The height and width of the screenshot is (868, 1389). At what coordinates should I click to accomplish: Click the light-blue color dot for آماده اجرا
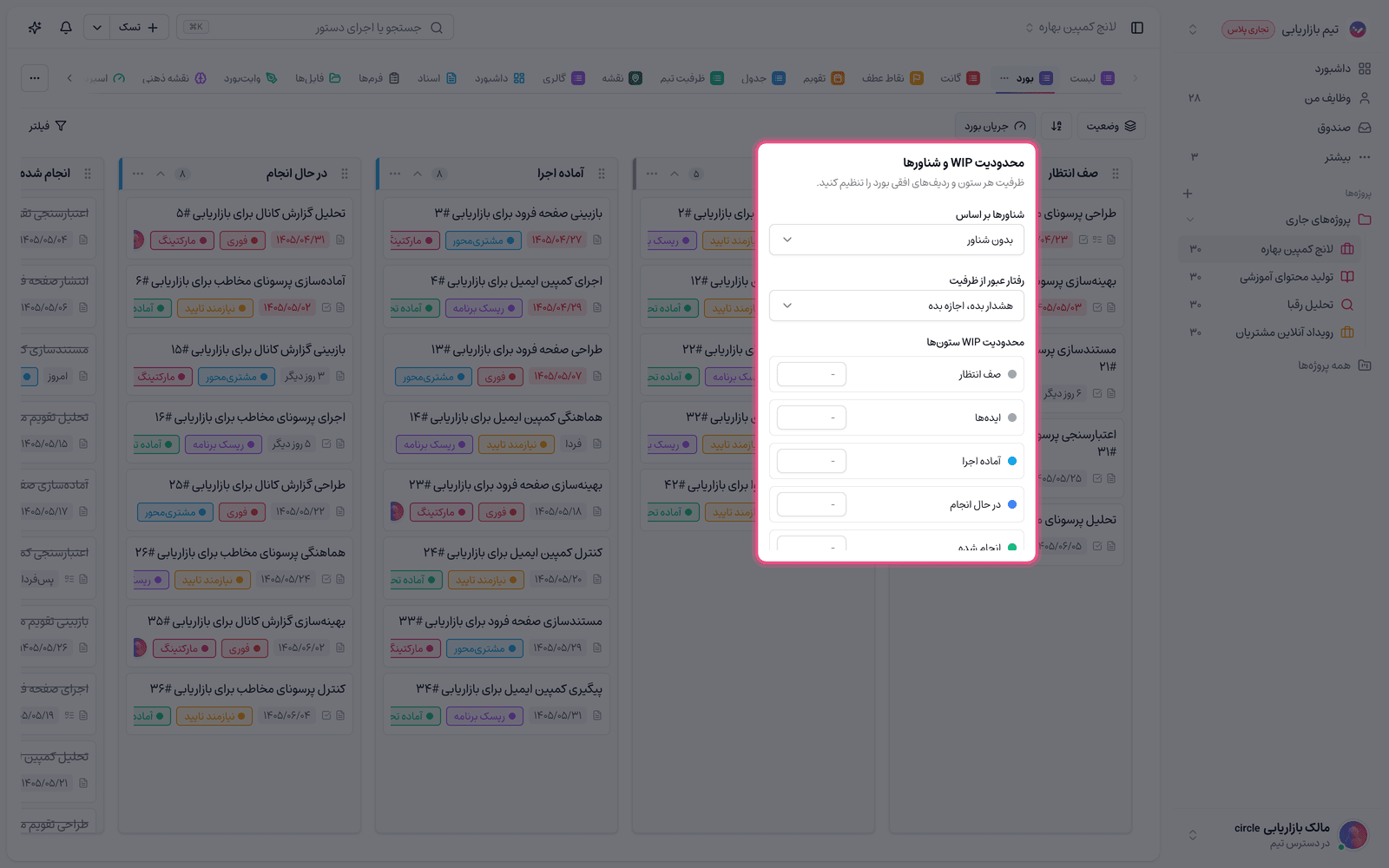(x=1012, y=461)
